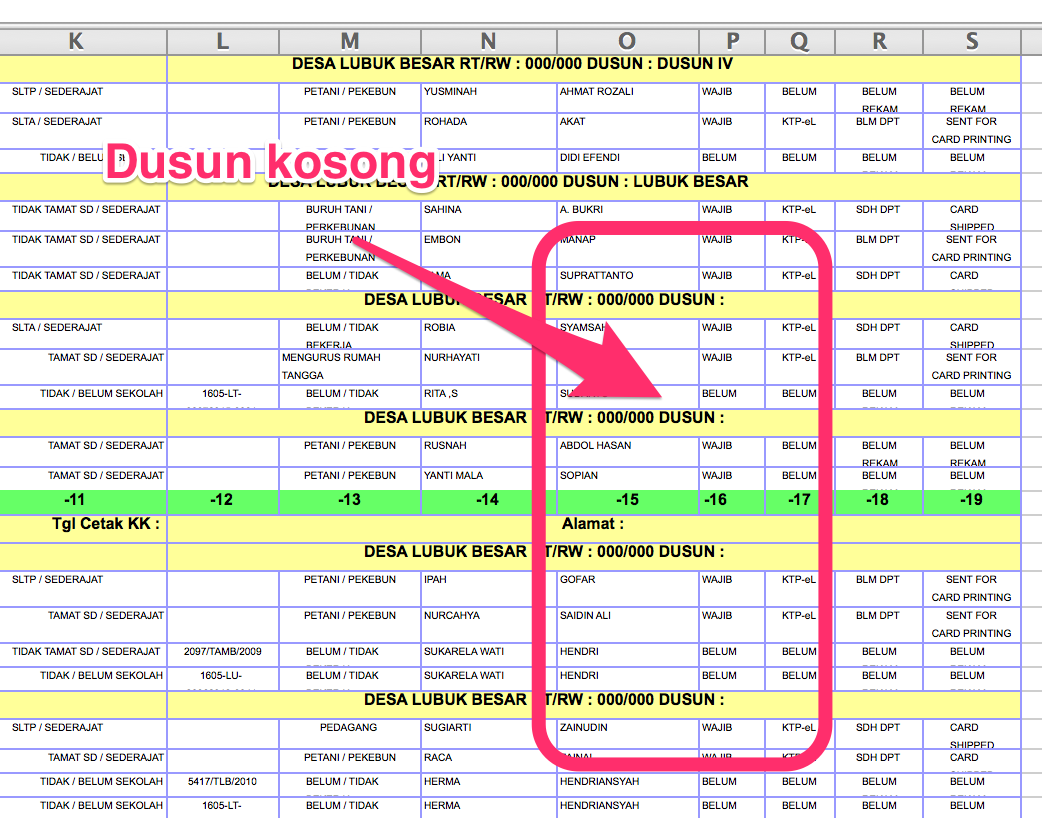The height and width of the screenshot is (818, 1042).
Task: Select 'SUKARELA WATI' in the 2097/TAMB/2009 row
Action: [488, 655]
